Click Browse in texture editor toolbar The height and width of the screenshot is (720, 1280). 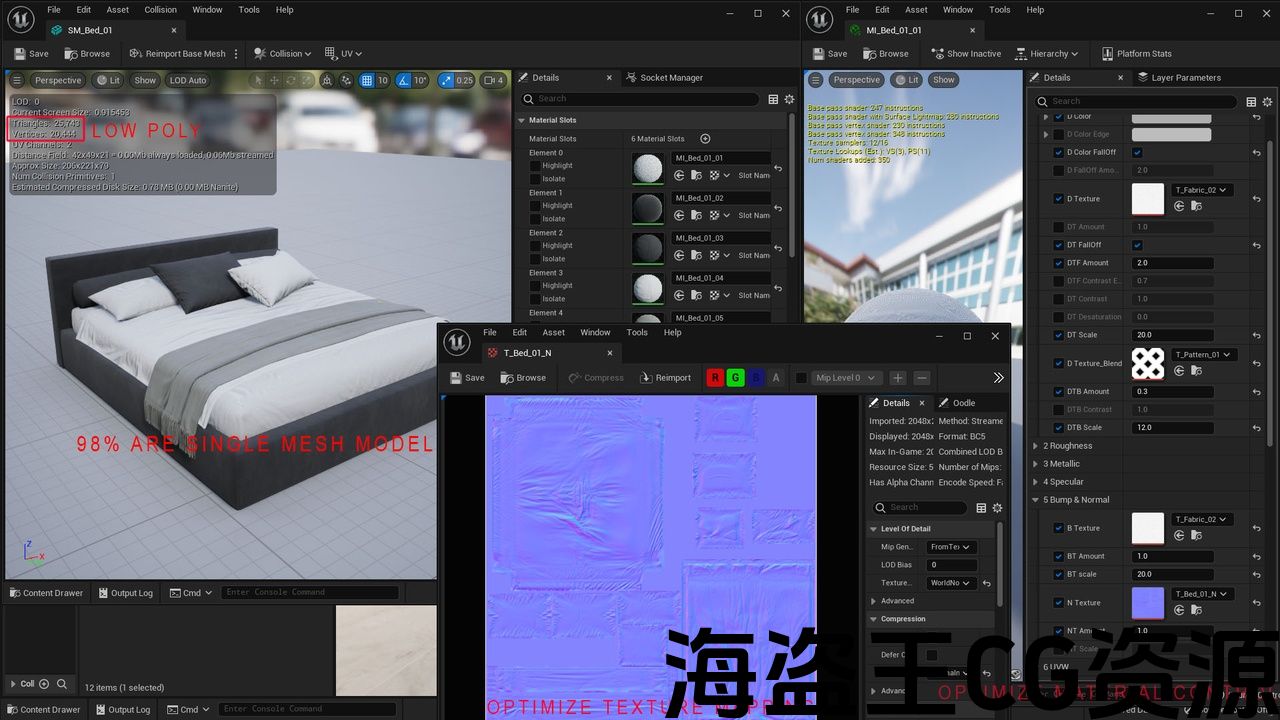click(523, 378)
